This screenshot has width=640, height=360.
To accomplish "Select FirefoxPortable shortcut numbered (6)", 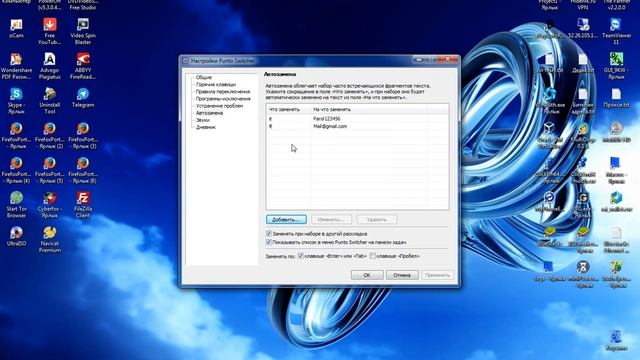I will click(x=83, y=170).
